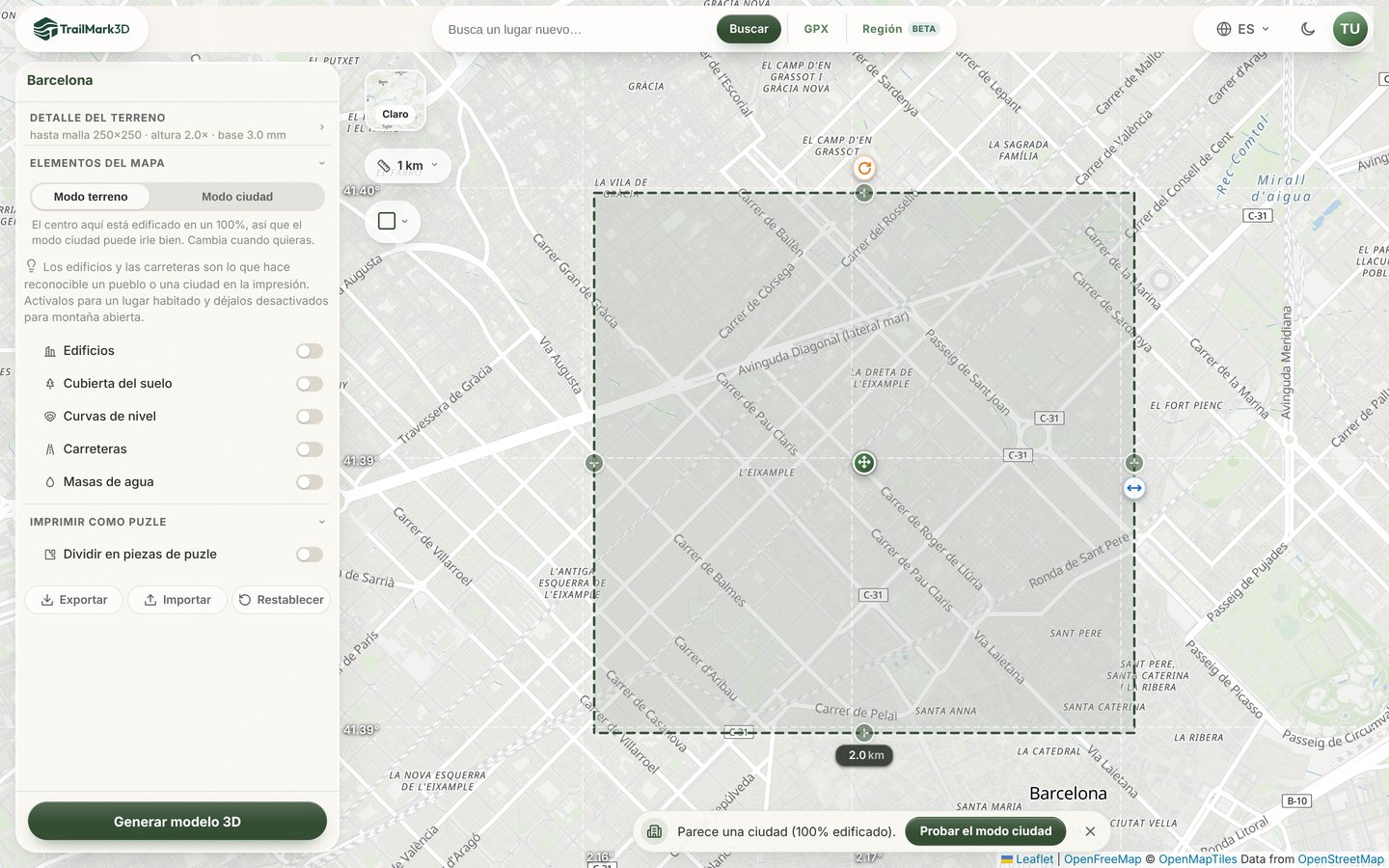The image size is (1389, 868).
Task: Open the ES language dropdown
Action: pyautogui.click(x=1243, y=29)
